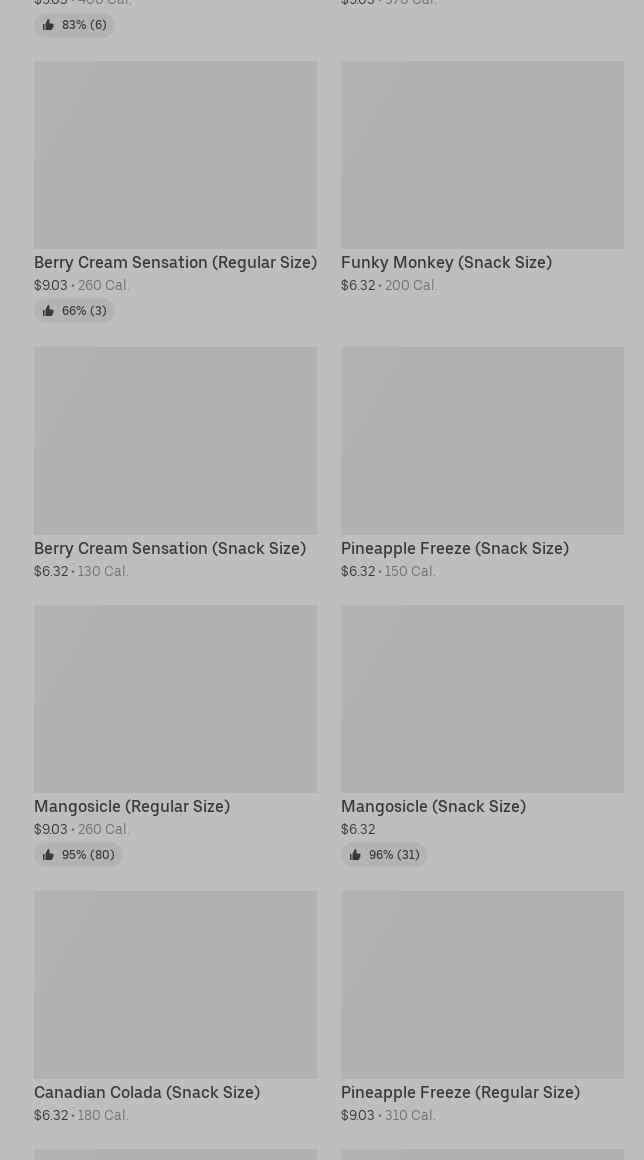Open Pineapple Freeze (Snack Size) image
This screenshot has height=1160, width=644.
point(482,440)
